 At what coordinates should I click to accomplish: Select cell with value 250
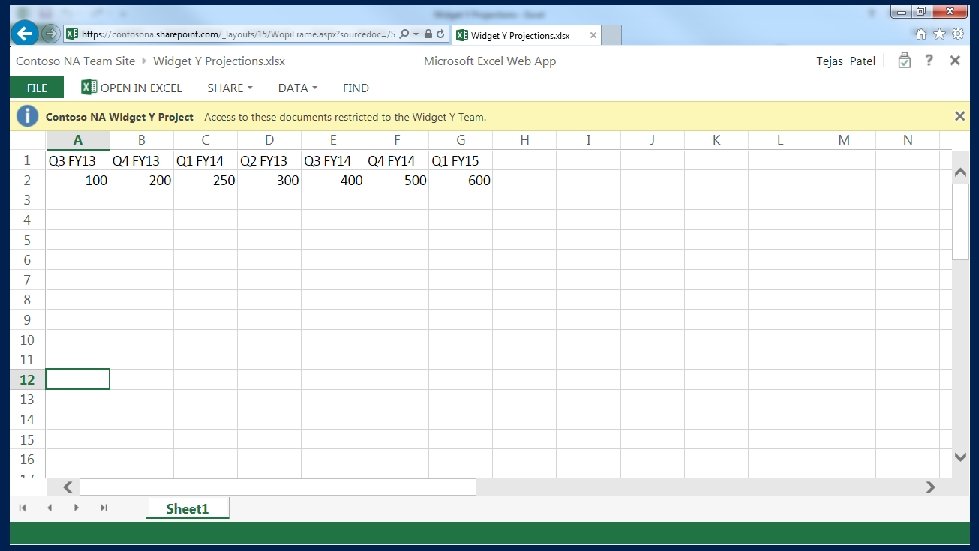205,180
